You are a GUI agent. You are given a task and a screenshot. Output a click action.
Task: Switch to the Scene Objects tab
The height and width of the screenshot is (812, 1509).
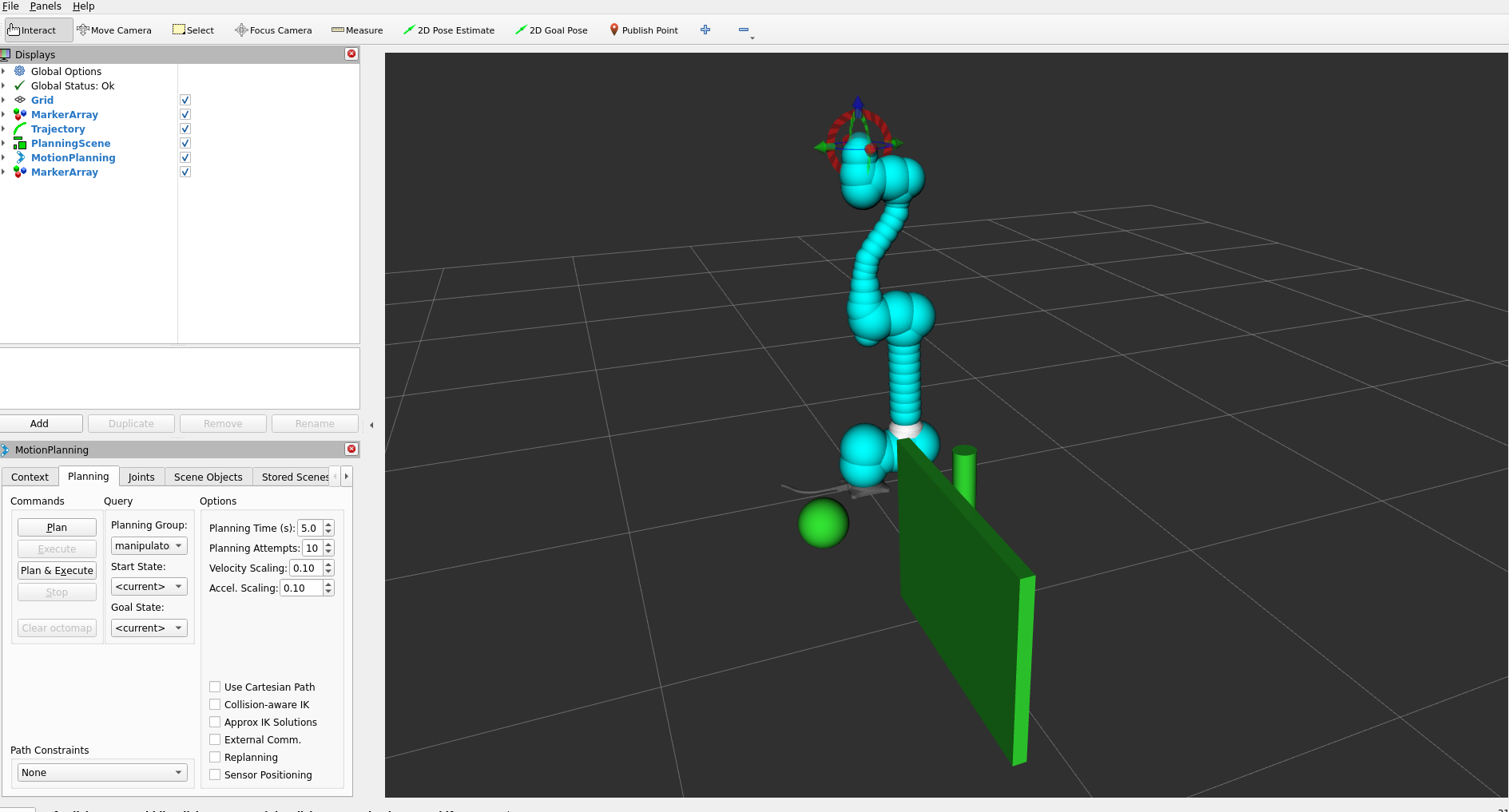208,477
